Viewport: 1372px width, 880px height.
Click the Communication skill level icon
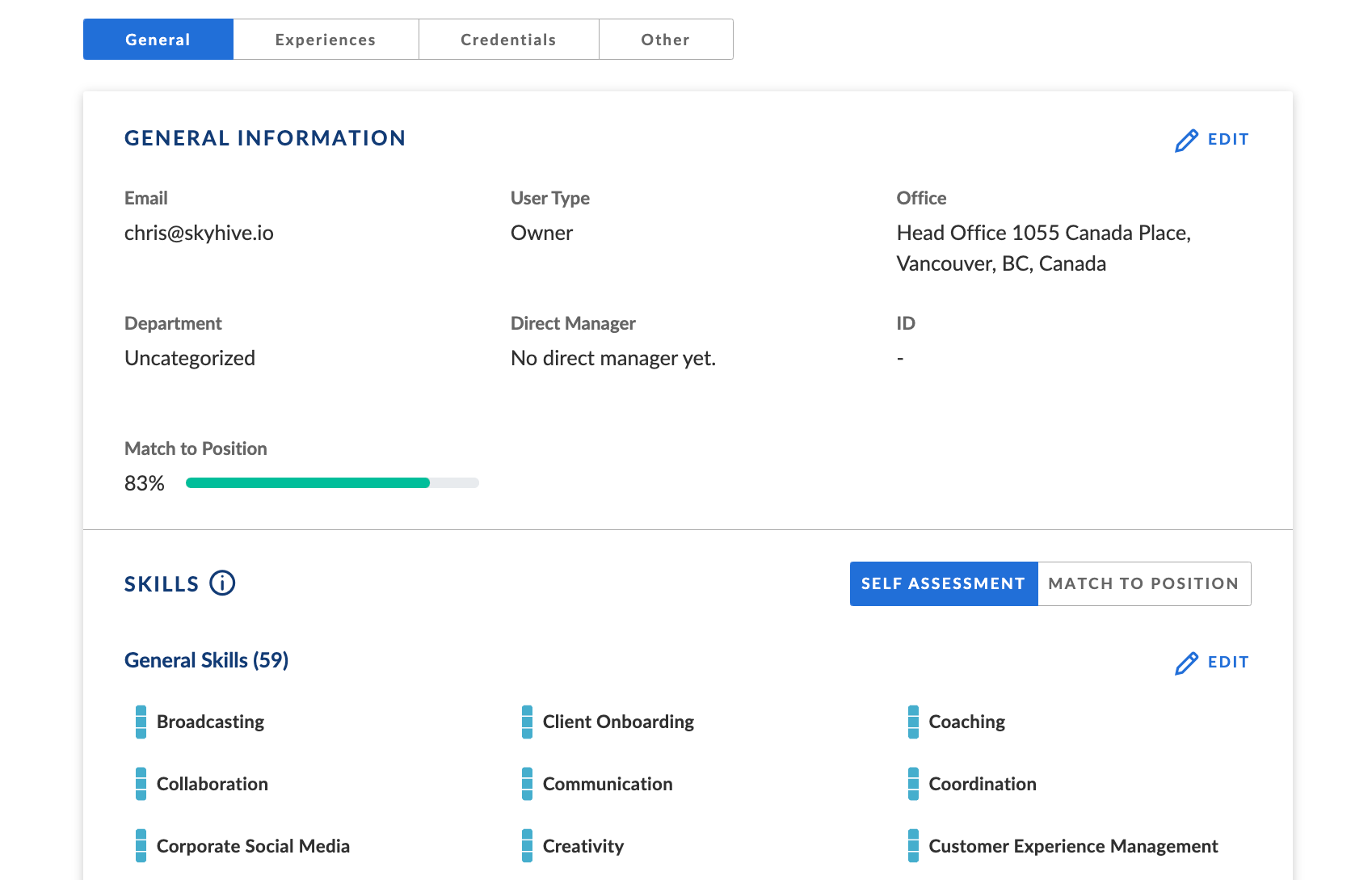[x=527, y=784]
